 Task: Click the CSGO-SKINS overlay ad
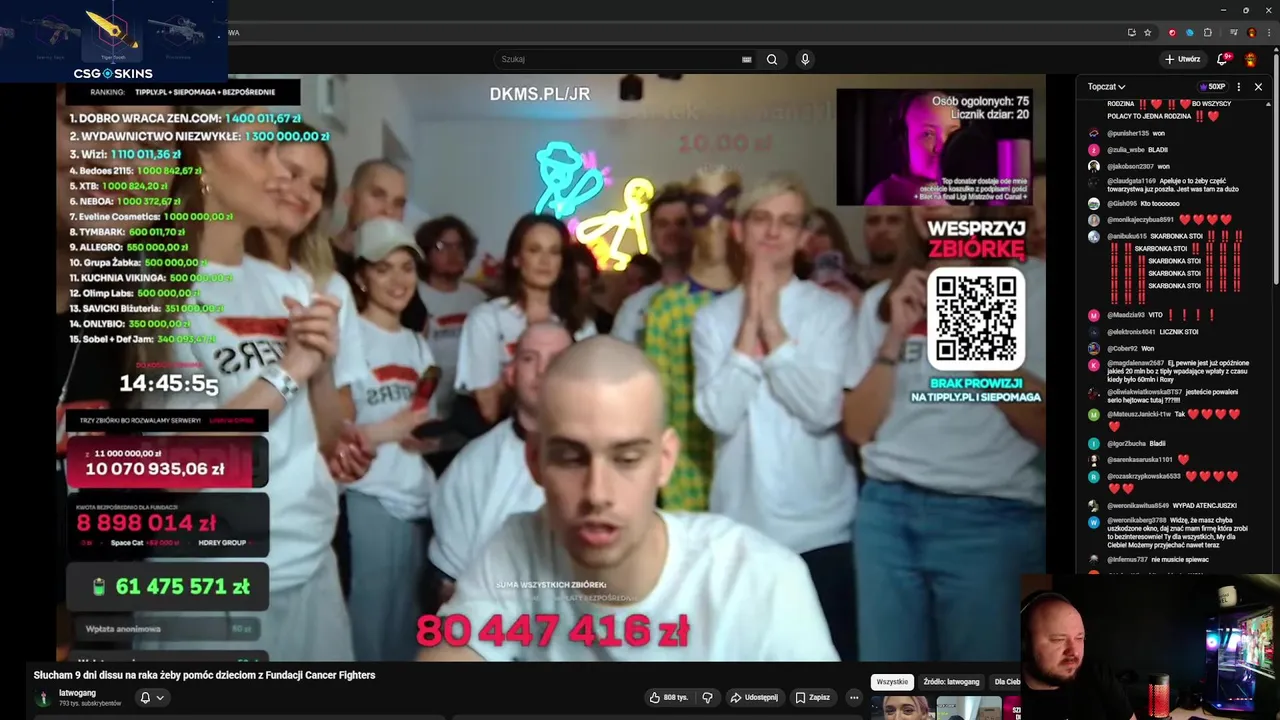tap(113, 41)
